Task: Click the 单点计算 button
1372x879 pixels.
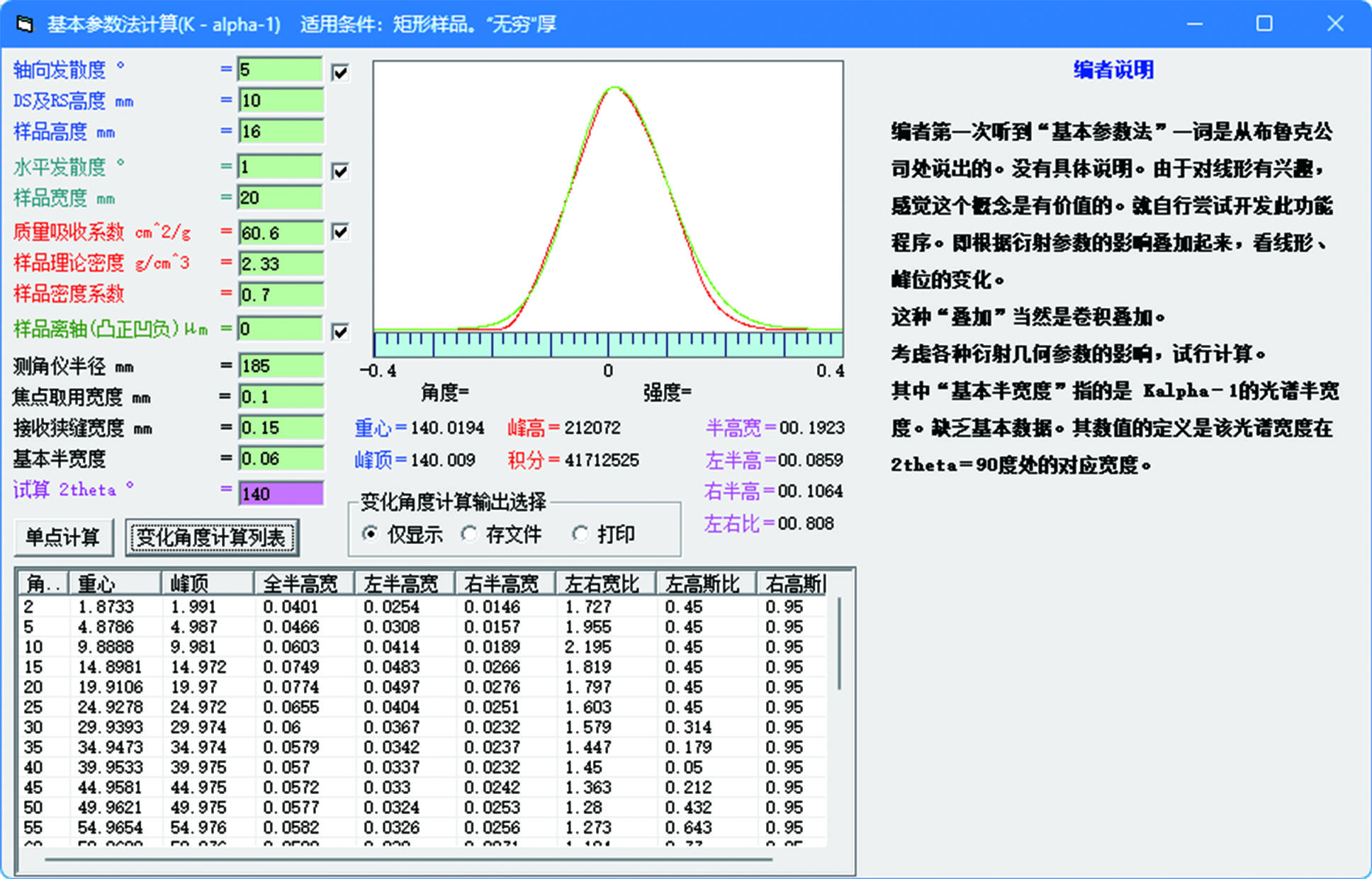Action: click(x=63, y=538)
